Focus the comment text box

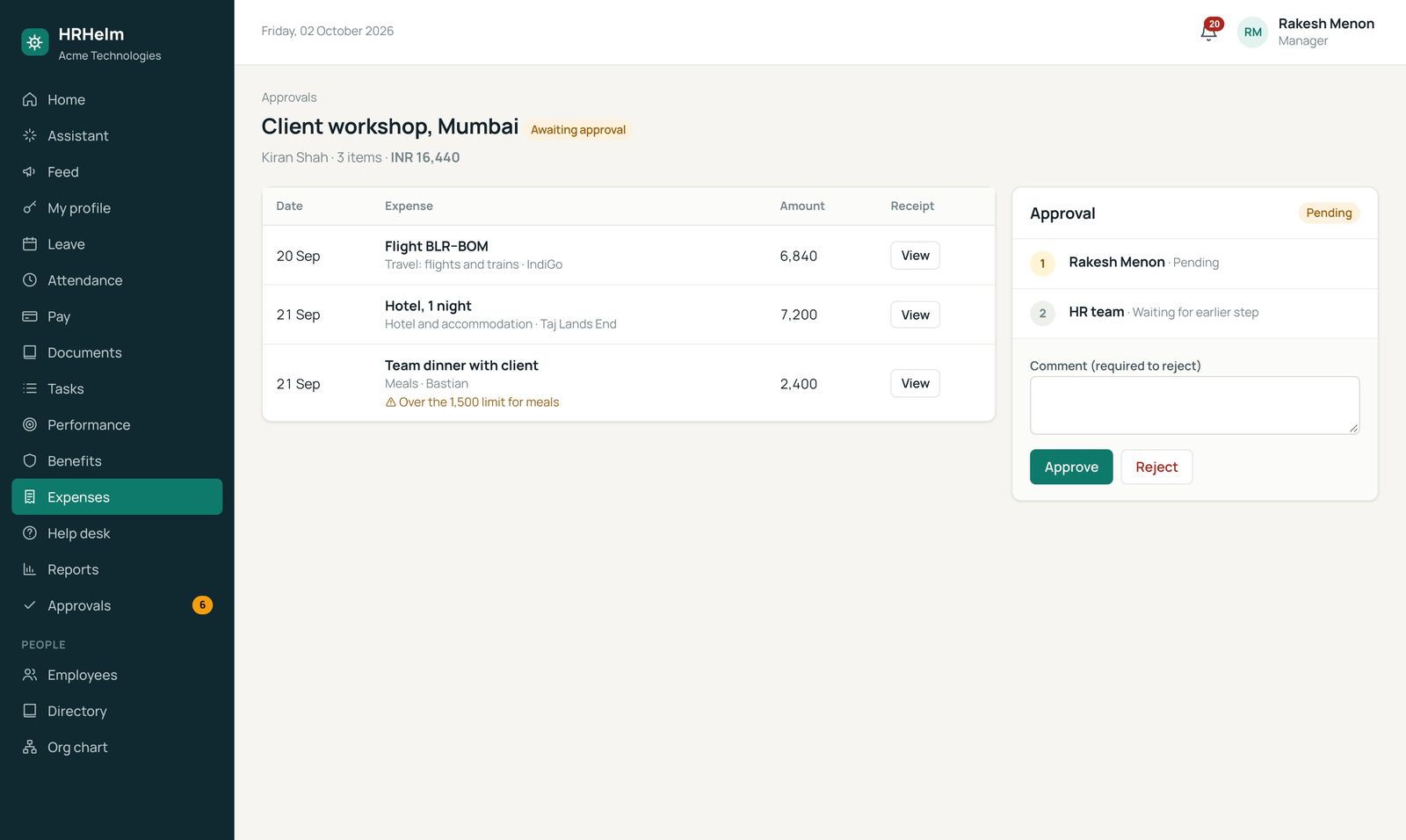pyautogui.click(x=1194, y=405)
